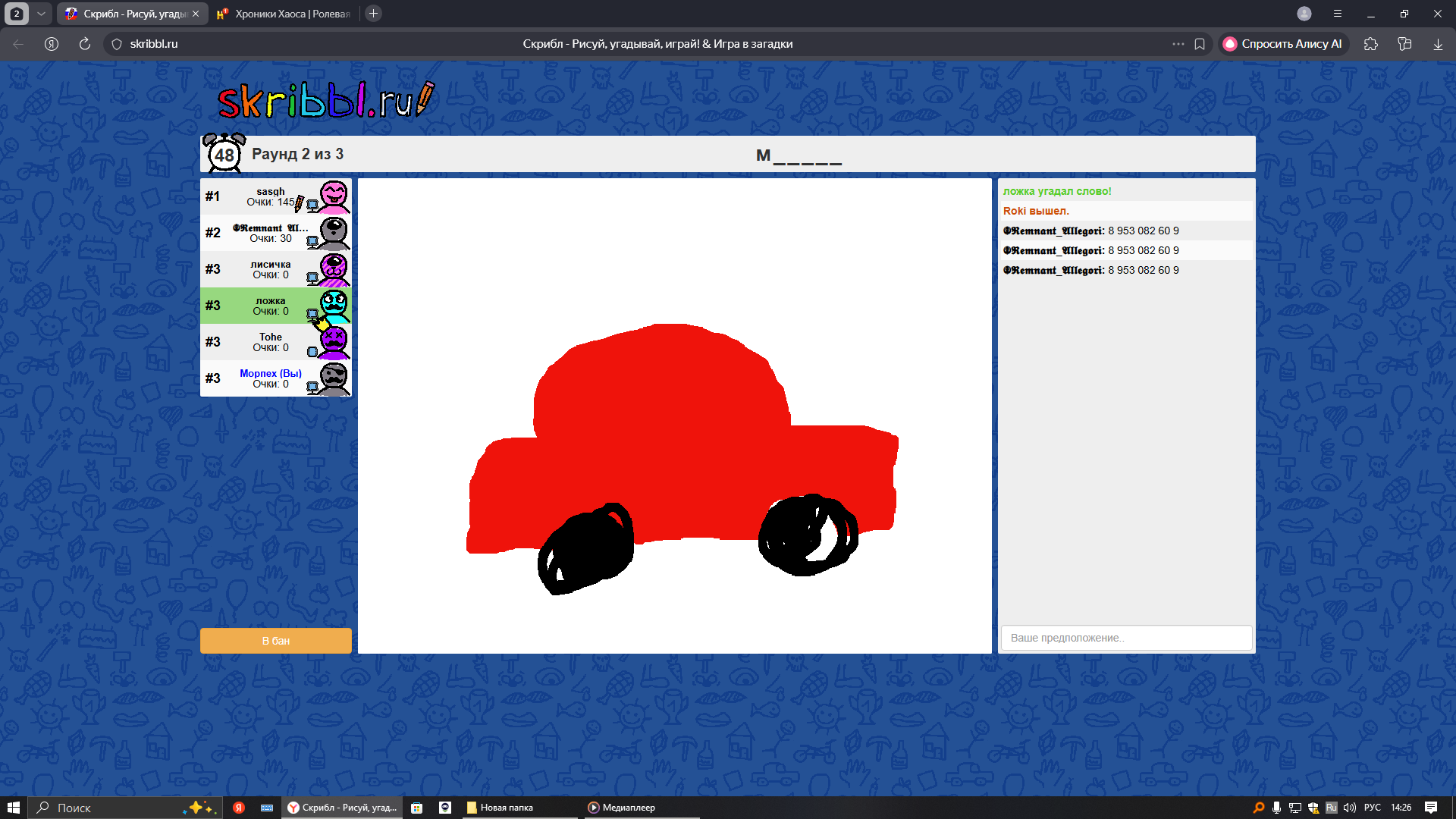Click the browser profile avatar icon

[x=1304, y=14]
